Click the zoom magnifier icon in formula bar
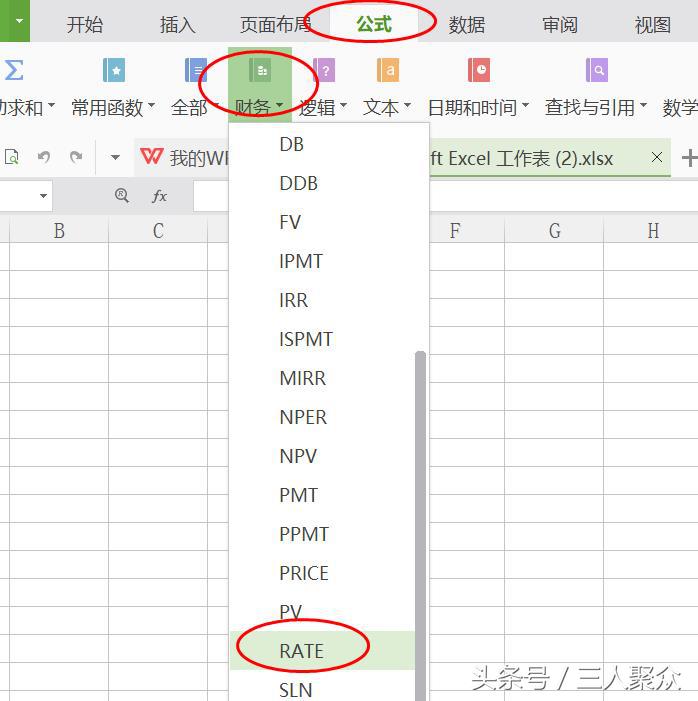The width and height of the screenshot is (698, 701). [x=122, y=195]
